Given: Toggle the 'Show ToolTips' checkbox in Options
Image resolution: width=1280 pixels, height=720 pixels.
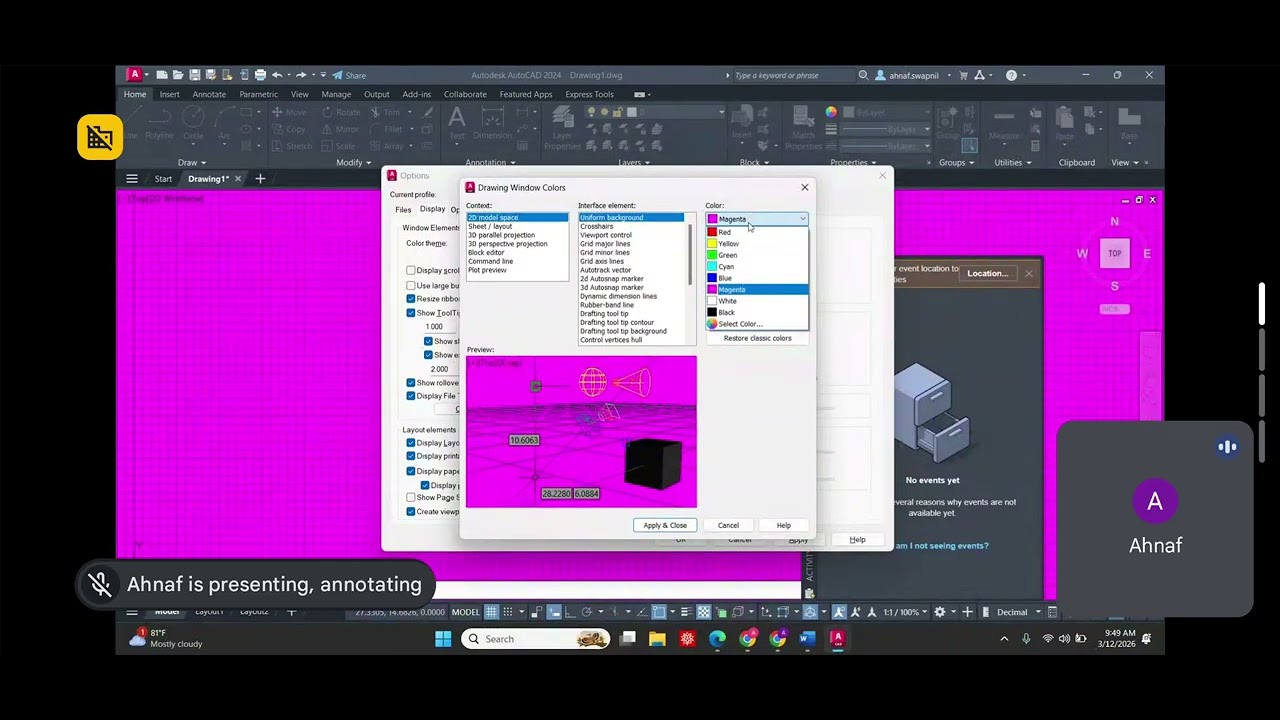Looking at the screenshot, I should click(x=411, y=313).
